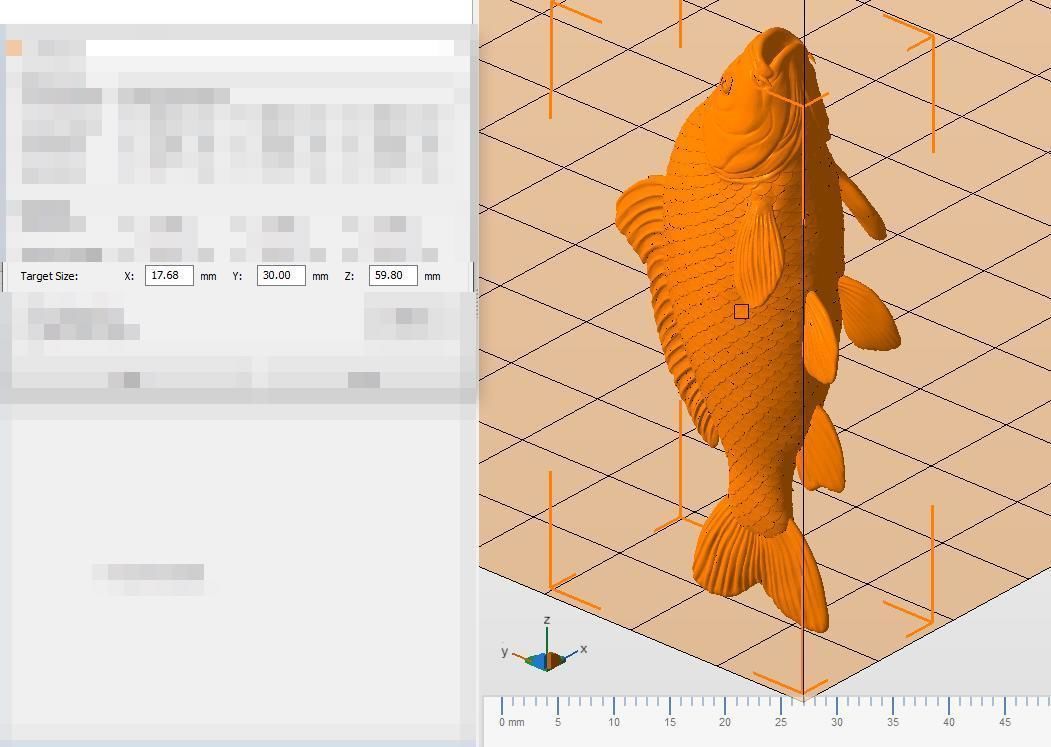Click the '10' mark on the bottom ruler
The width and height of the screenshot is (1051, 747).
[x=613, y=722]
